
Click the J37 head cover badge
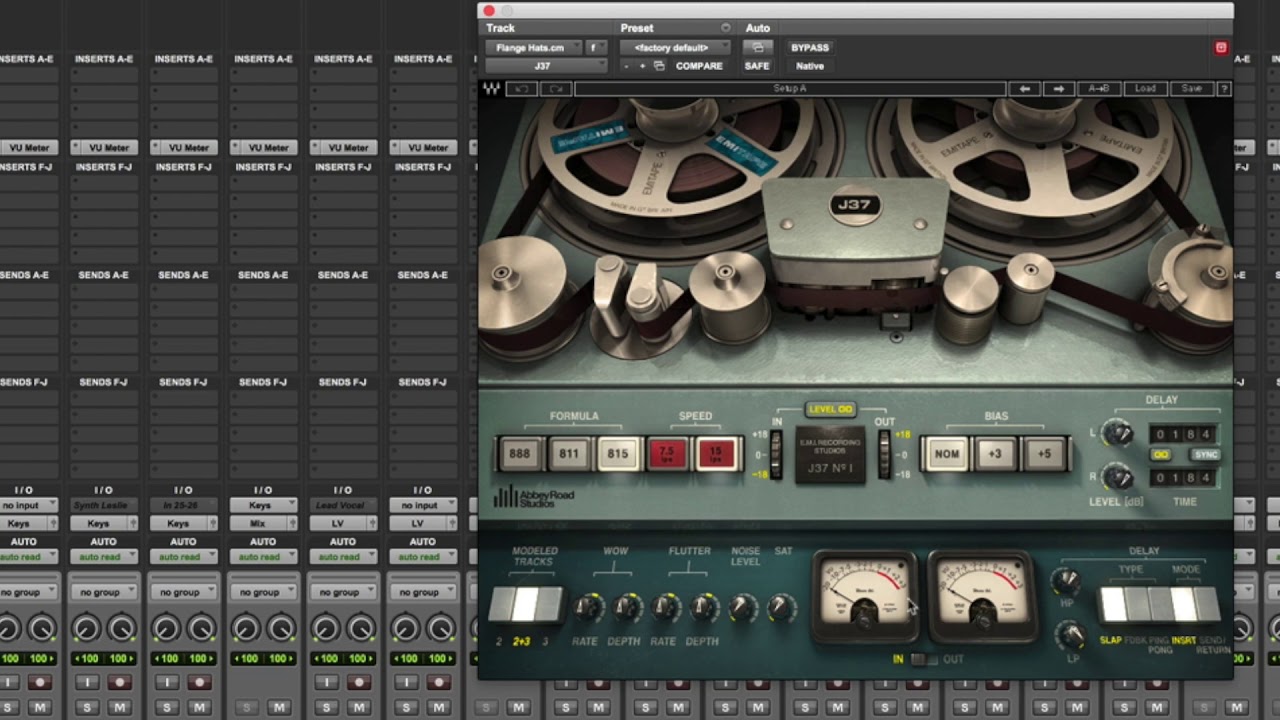(855, 206)
